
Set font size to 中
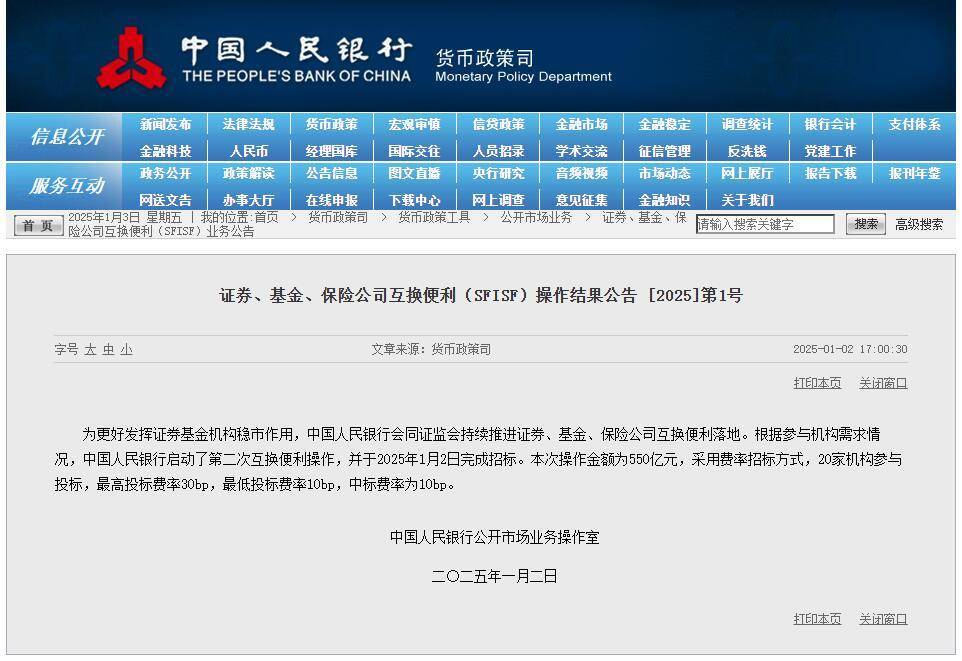point(109,349)
